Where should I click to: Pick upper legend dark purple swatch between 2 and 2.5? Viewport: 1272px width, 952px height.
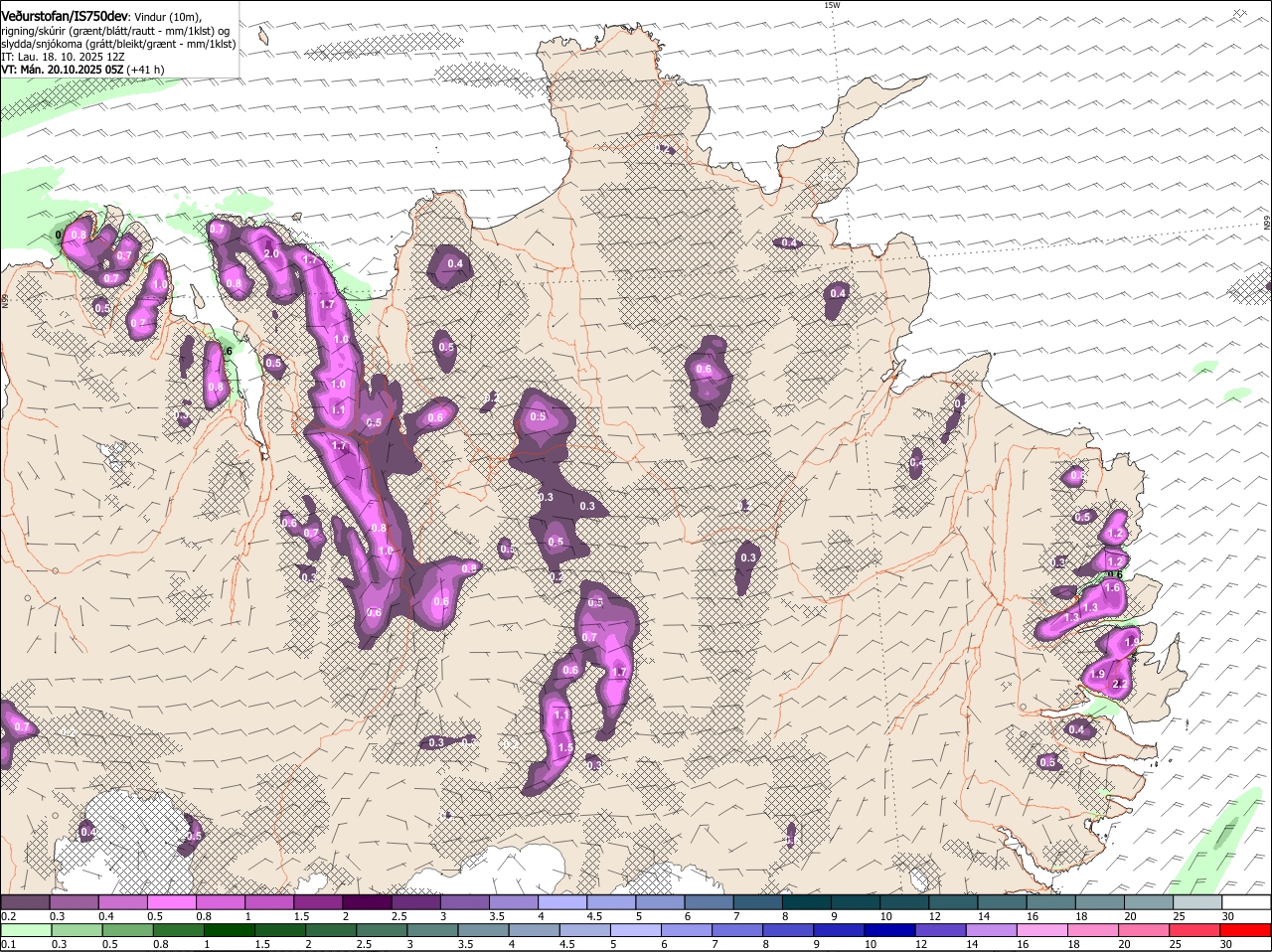click(x=368, y=902)
